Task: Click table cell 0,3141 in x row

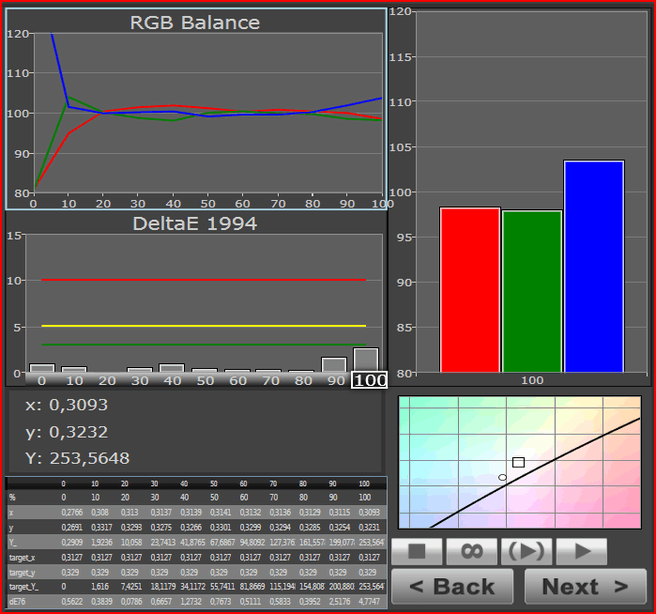Action: (221, 512)
